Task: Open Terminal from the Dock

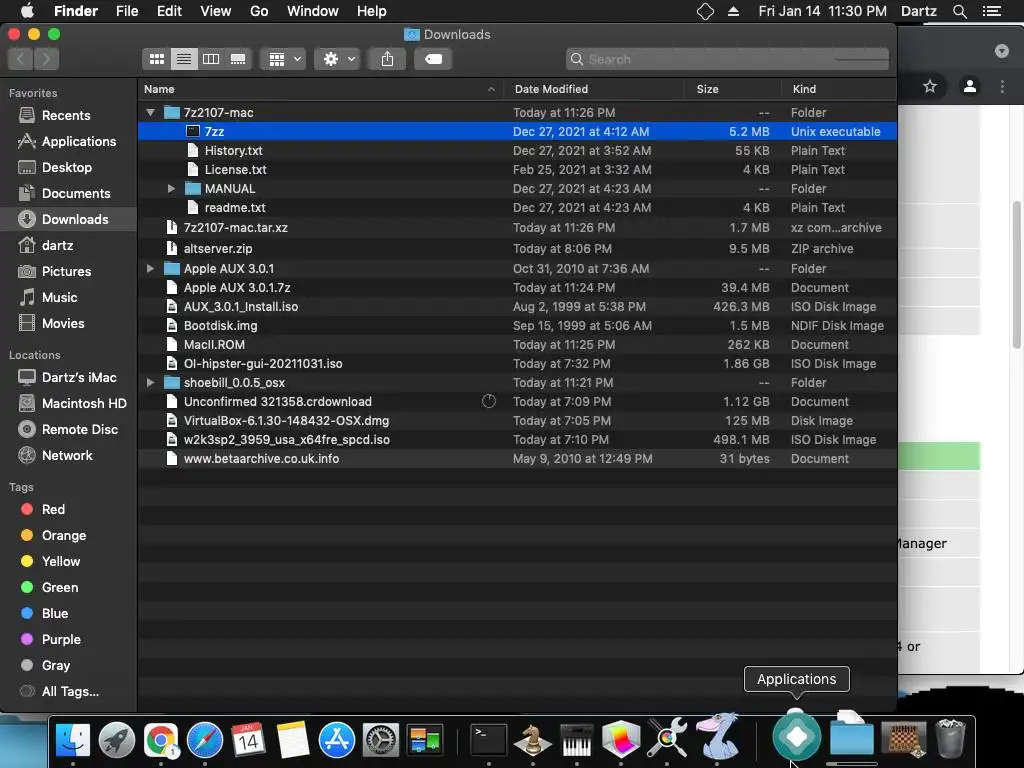Action: click(488, 740)
